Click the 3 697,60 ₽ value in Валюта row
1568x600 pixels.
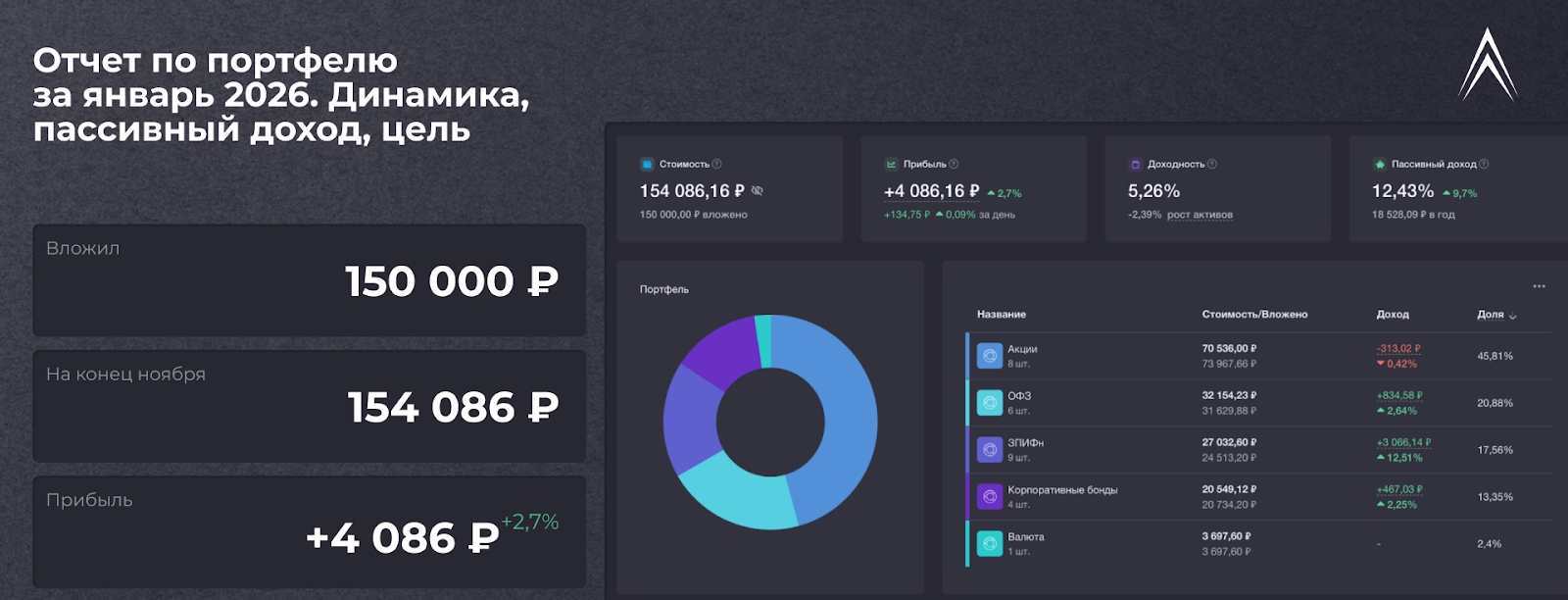click(1226, 536)
